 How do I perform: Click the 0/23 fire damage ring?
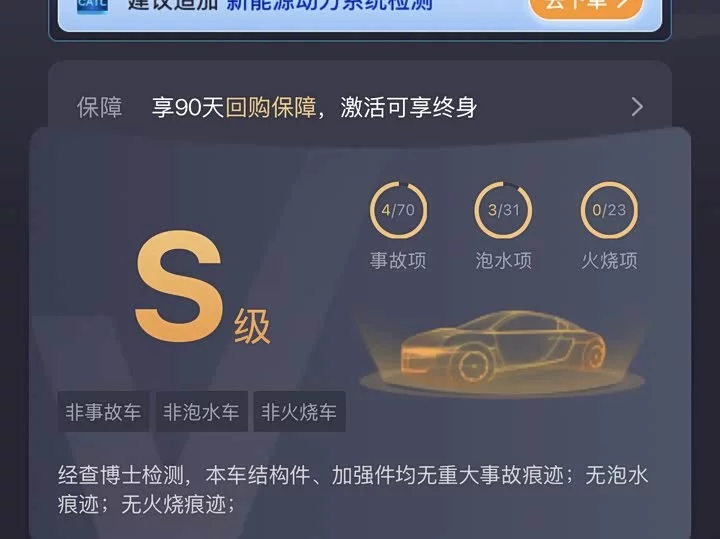click(609, 210)
